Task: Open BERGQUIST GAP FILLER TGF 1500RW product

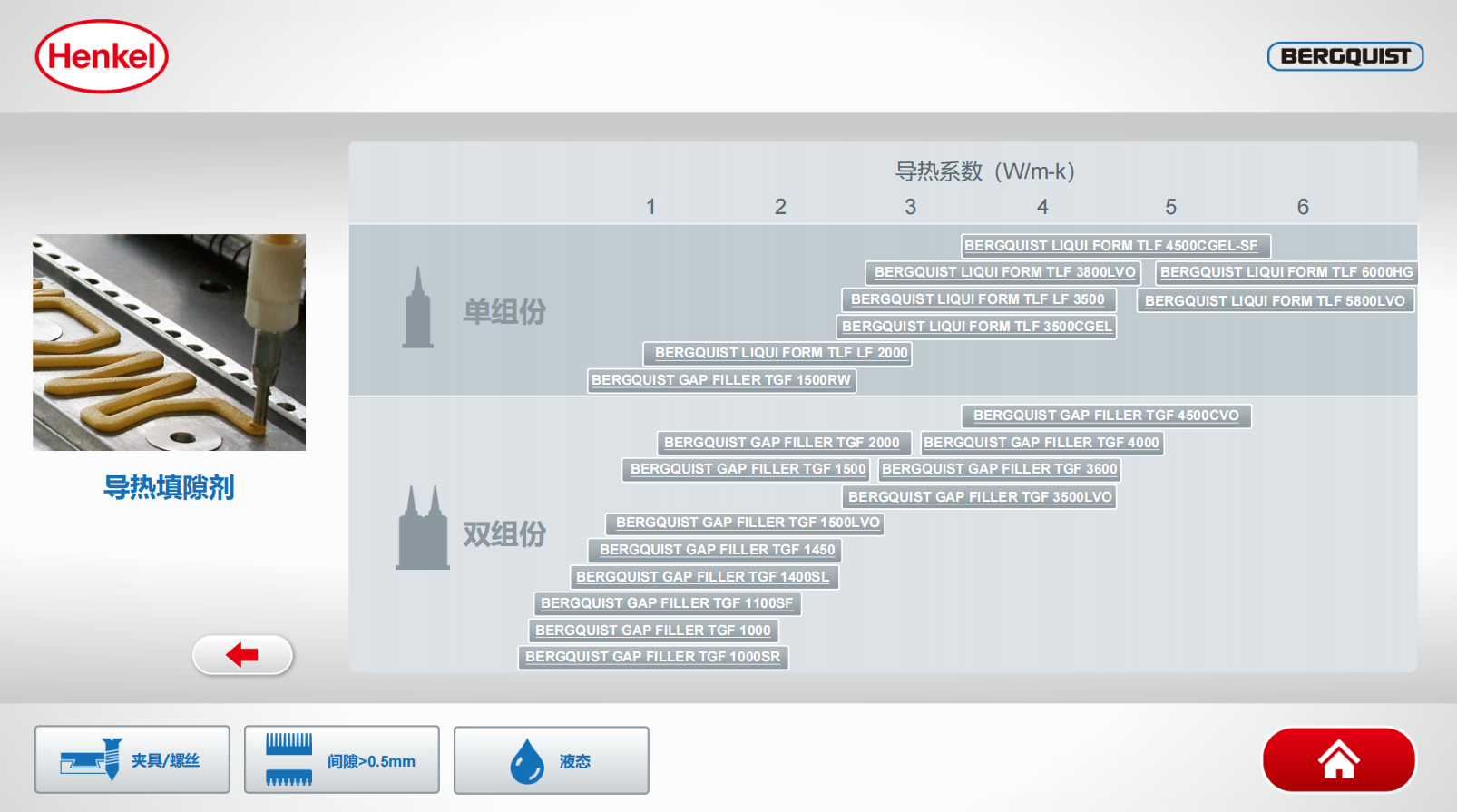Action: pyautogui.click(x=721, y=380)
